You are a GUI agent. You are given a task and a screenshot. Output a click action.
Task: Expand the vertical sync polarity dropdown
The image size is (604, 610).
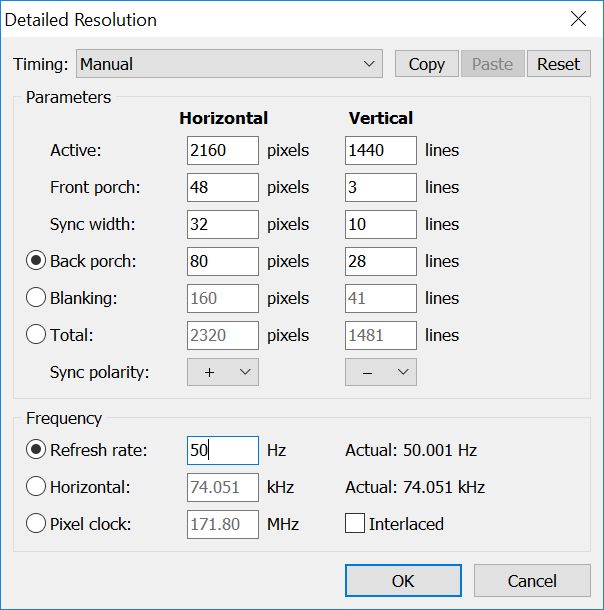point(381,372)
